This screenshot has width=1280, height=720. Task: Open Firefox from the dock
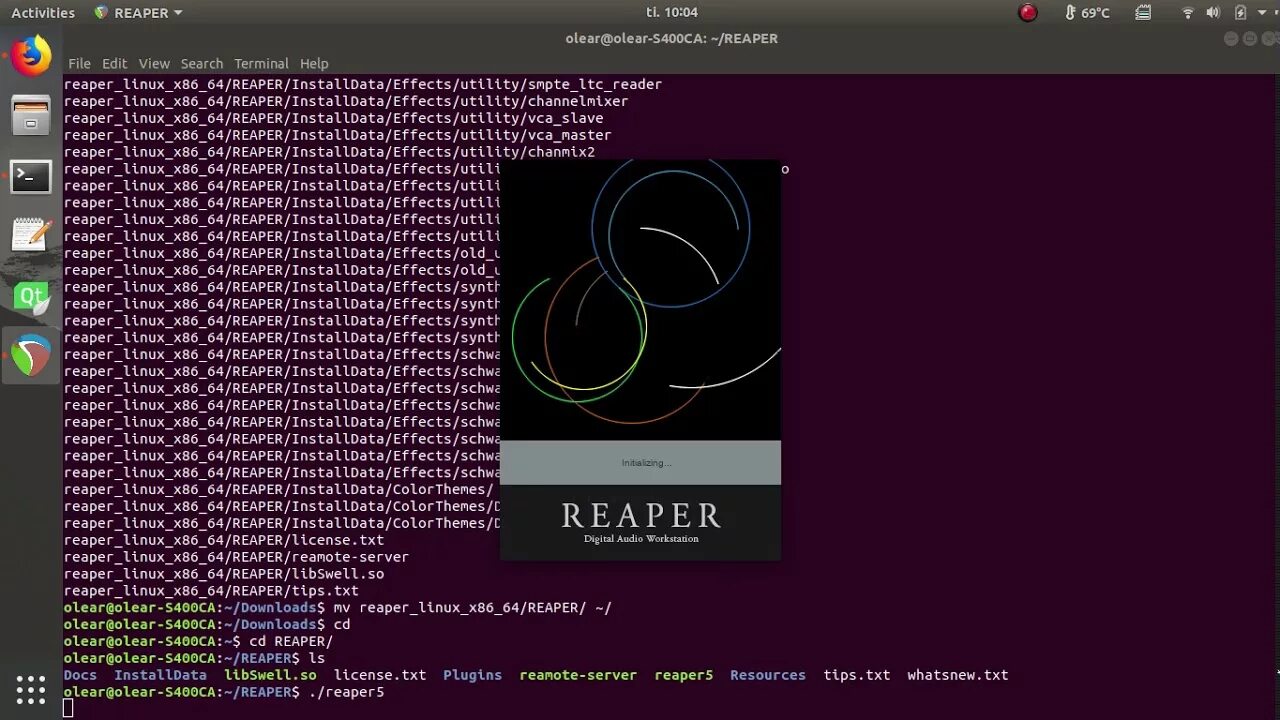(x=31, y=56)
